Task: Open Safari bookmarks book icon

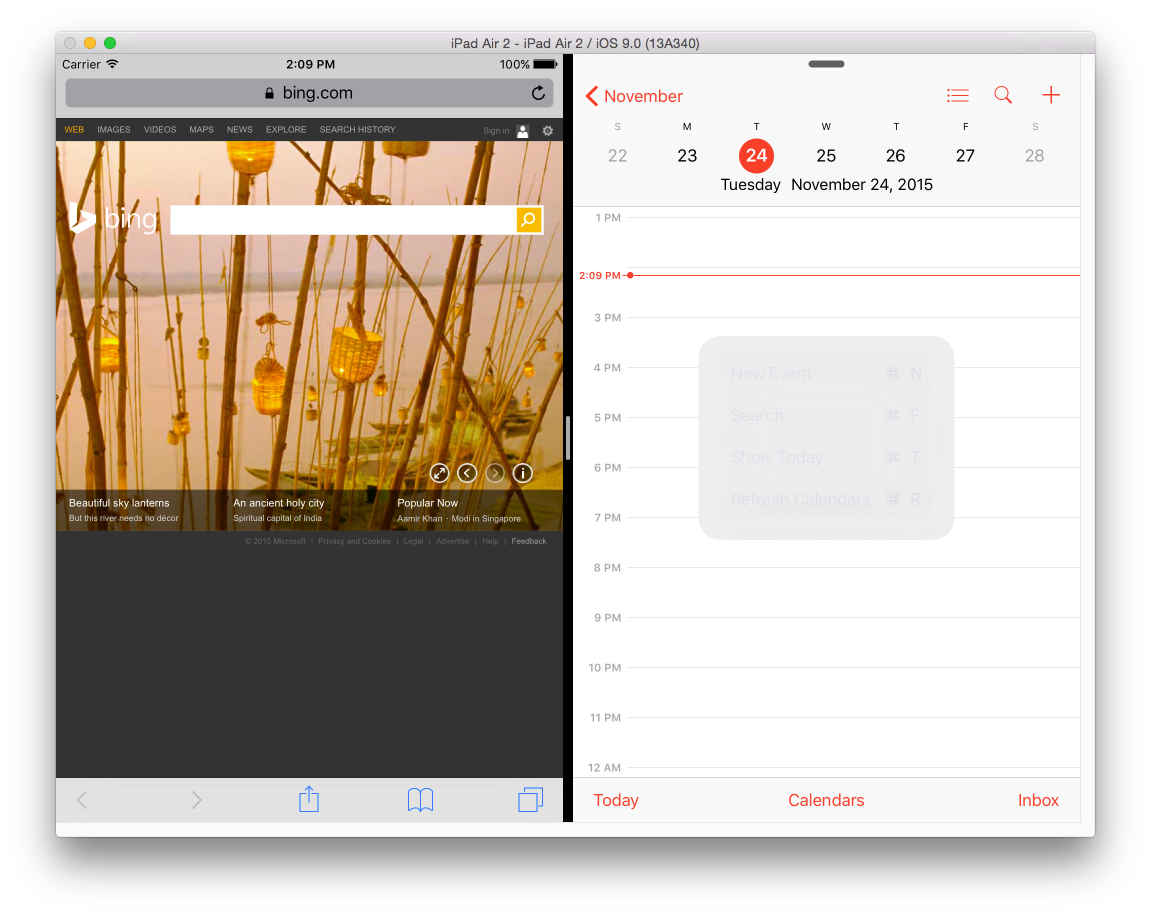Action: (x=421, y=800)
